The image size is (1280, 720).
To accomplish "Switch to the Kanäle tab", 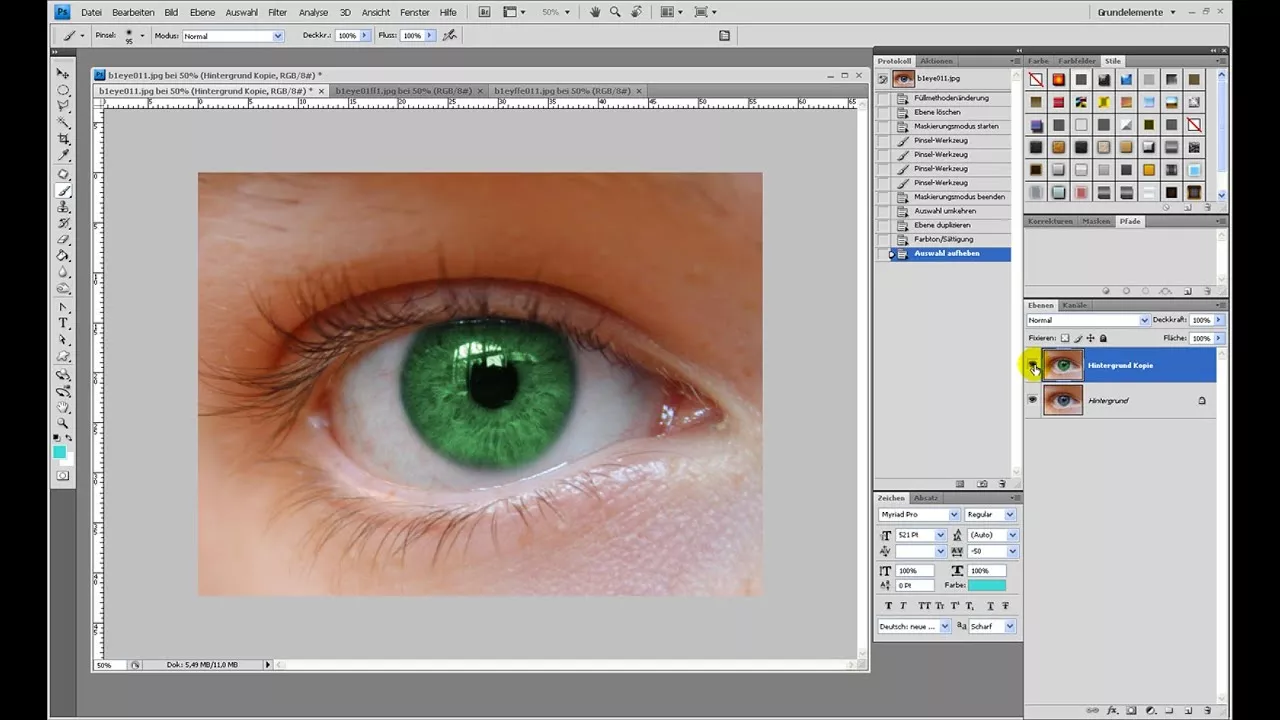I will pyautogui.click(x=1074, y=305).
